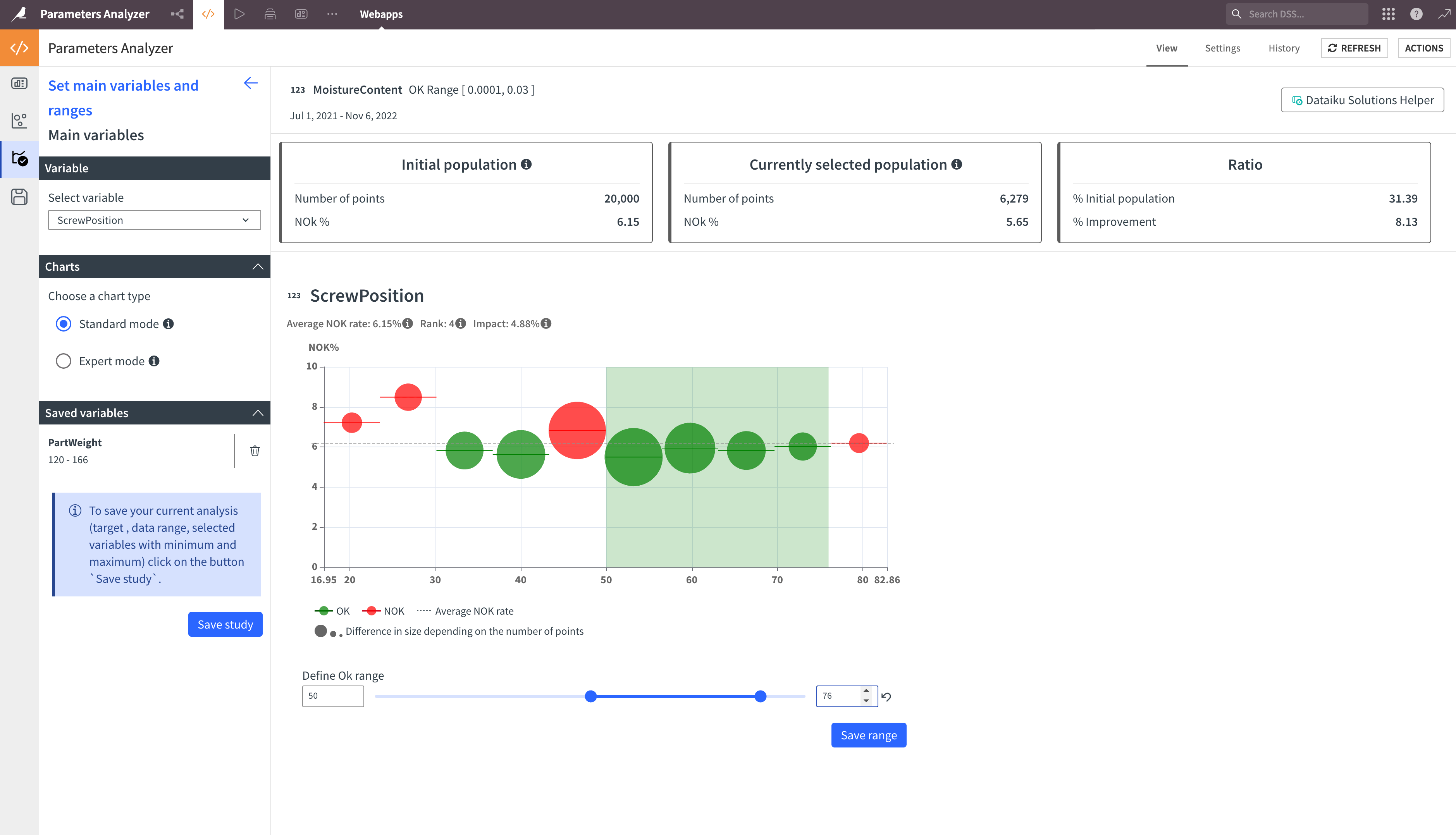
Task: Click the back arrow beside Set main variables
Action: coord(251,83)
